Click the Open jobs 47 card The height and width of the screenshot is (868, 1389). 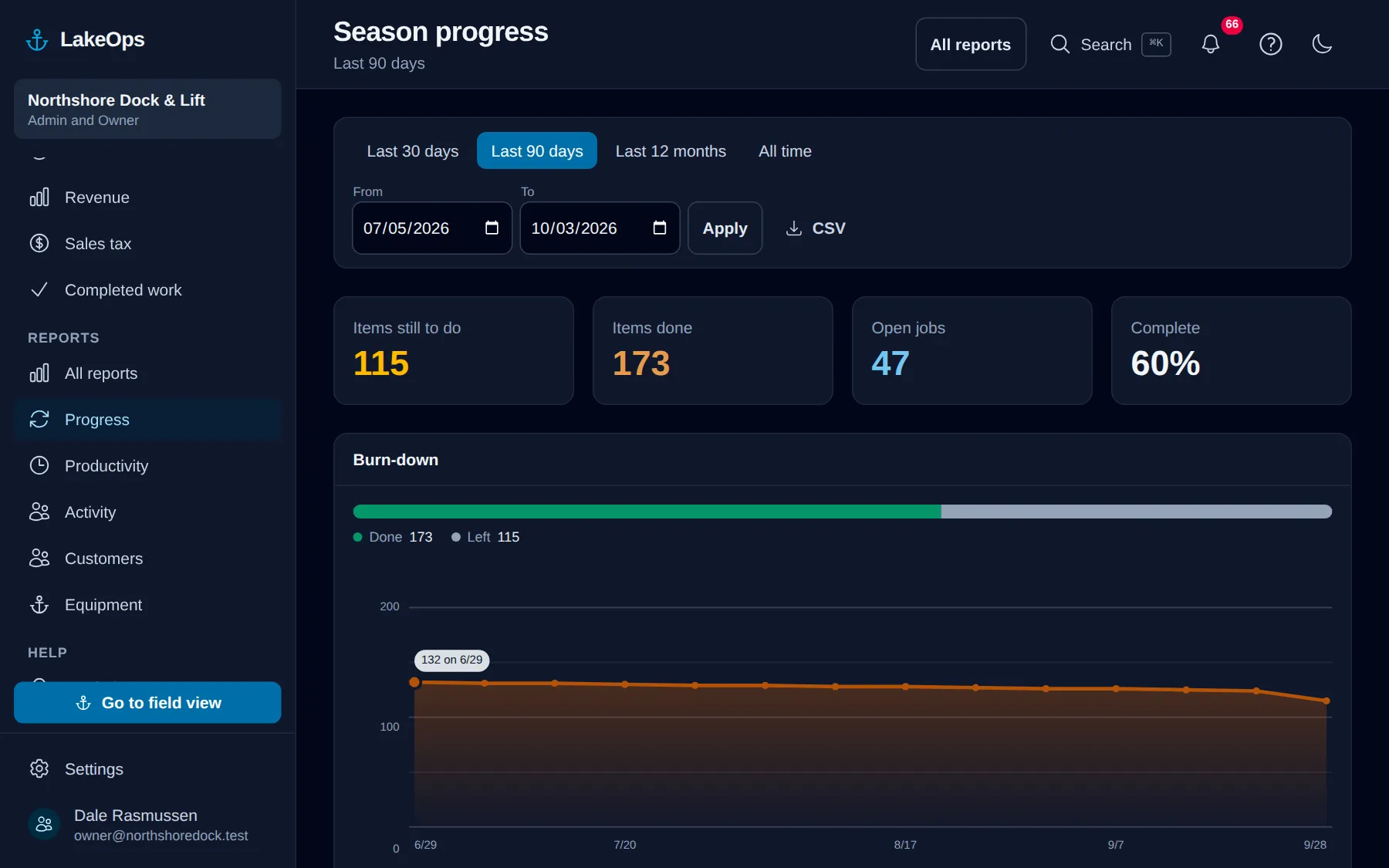coord(972,351)
